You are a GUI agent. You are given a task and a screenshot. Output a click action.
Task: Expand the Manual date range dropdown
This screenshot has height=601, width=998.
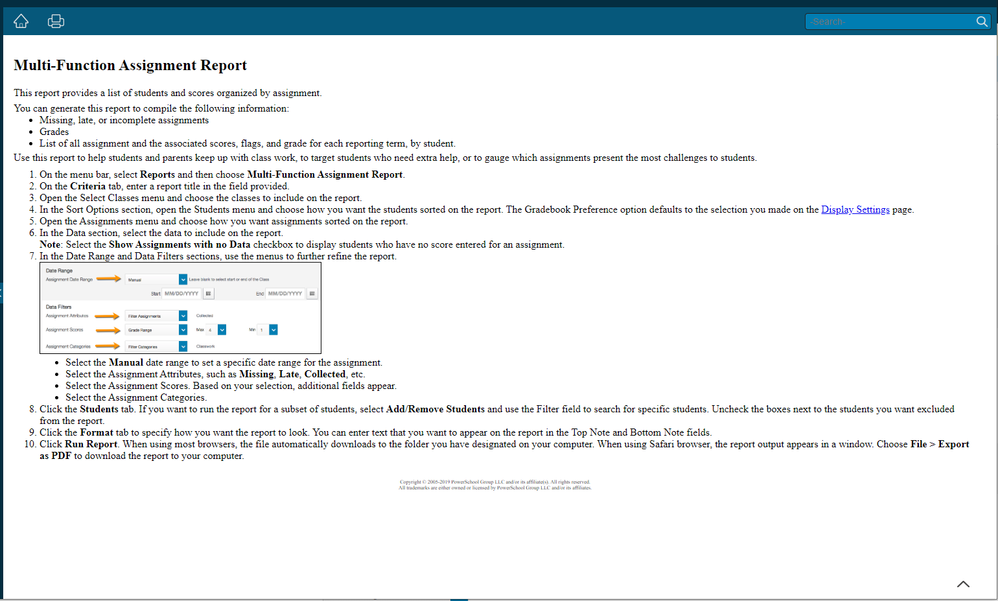[183, 280]
